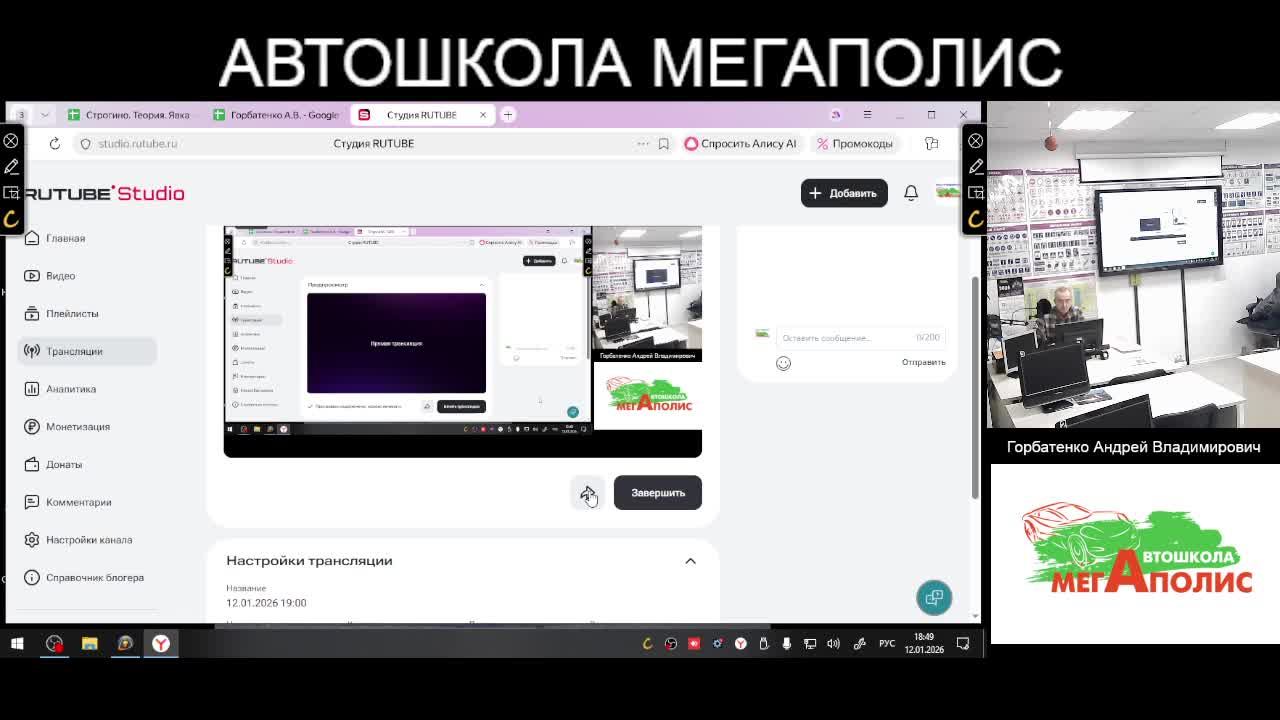The height and width of the screenshot is (720, 1280).
Task: Click the microphone icon in system tray
Action: (x=787, y=644)
